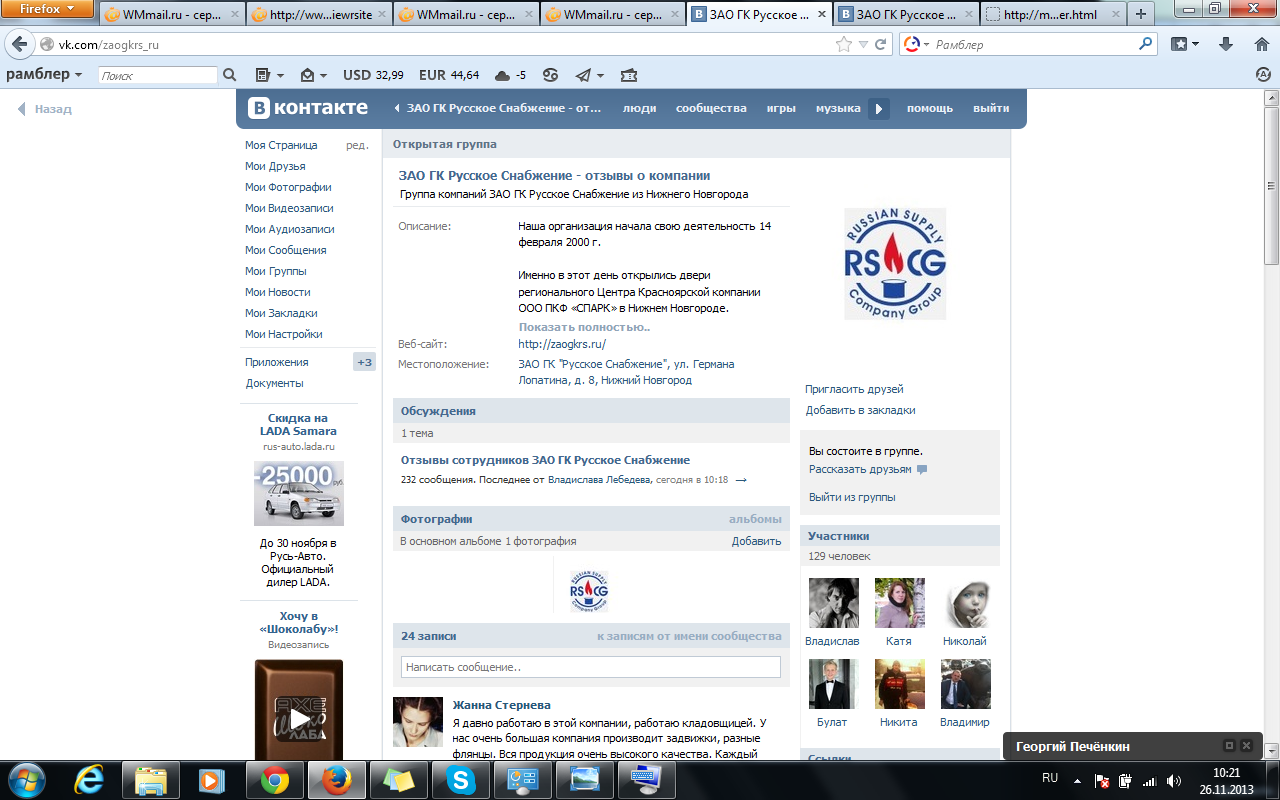Image resolution: width=1280 pixels, height=800 pixels.
Task: Open the альбомы link
Action: point(755,519)
